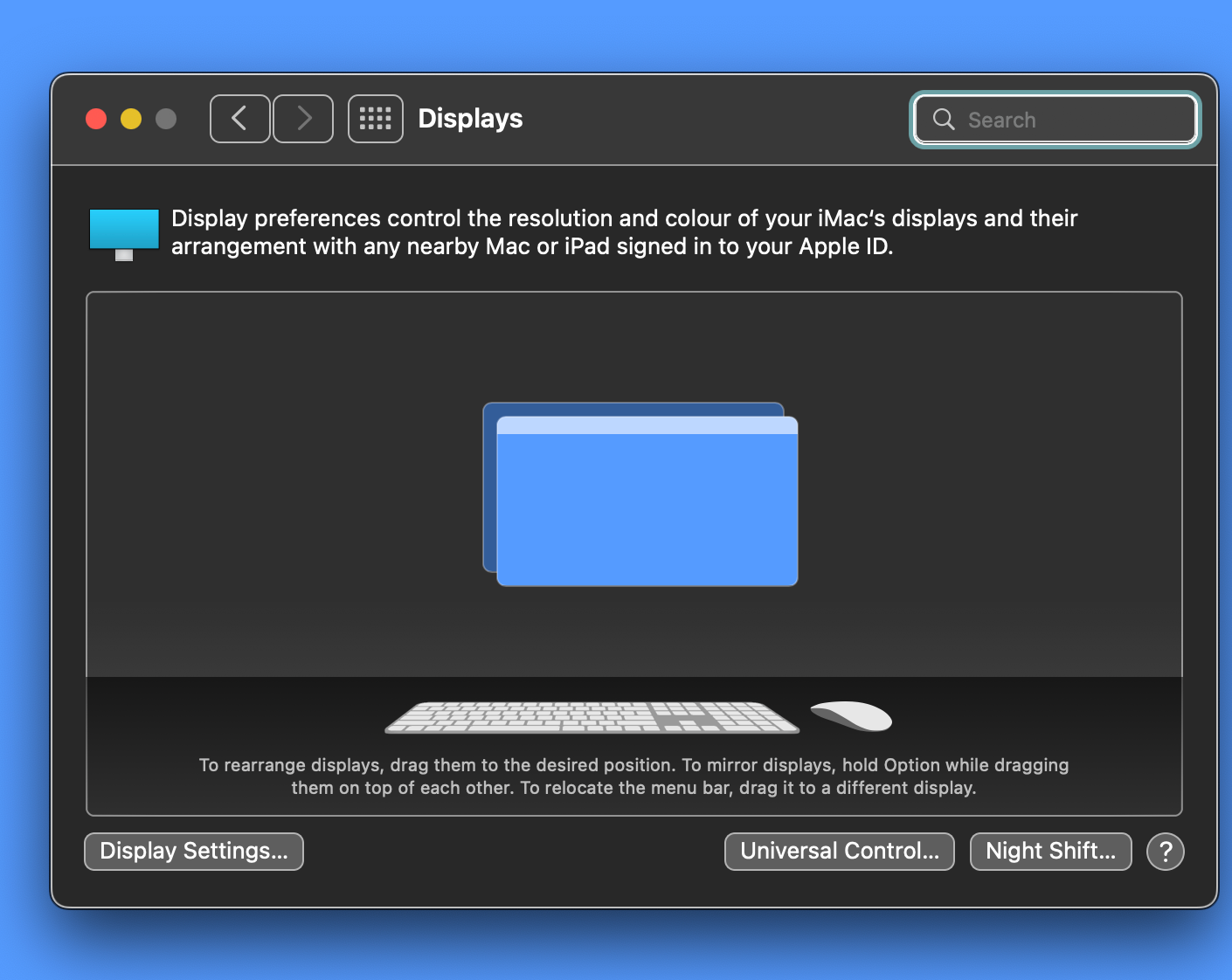Click the magnifying glass search icon
This screenshot has width=1232, height=980.
click(x=944, y=120)
